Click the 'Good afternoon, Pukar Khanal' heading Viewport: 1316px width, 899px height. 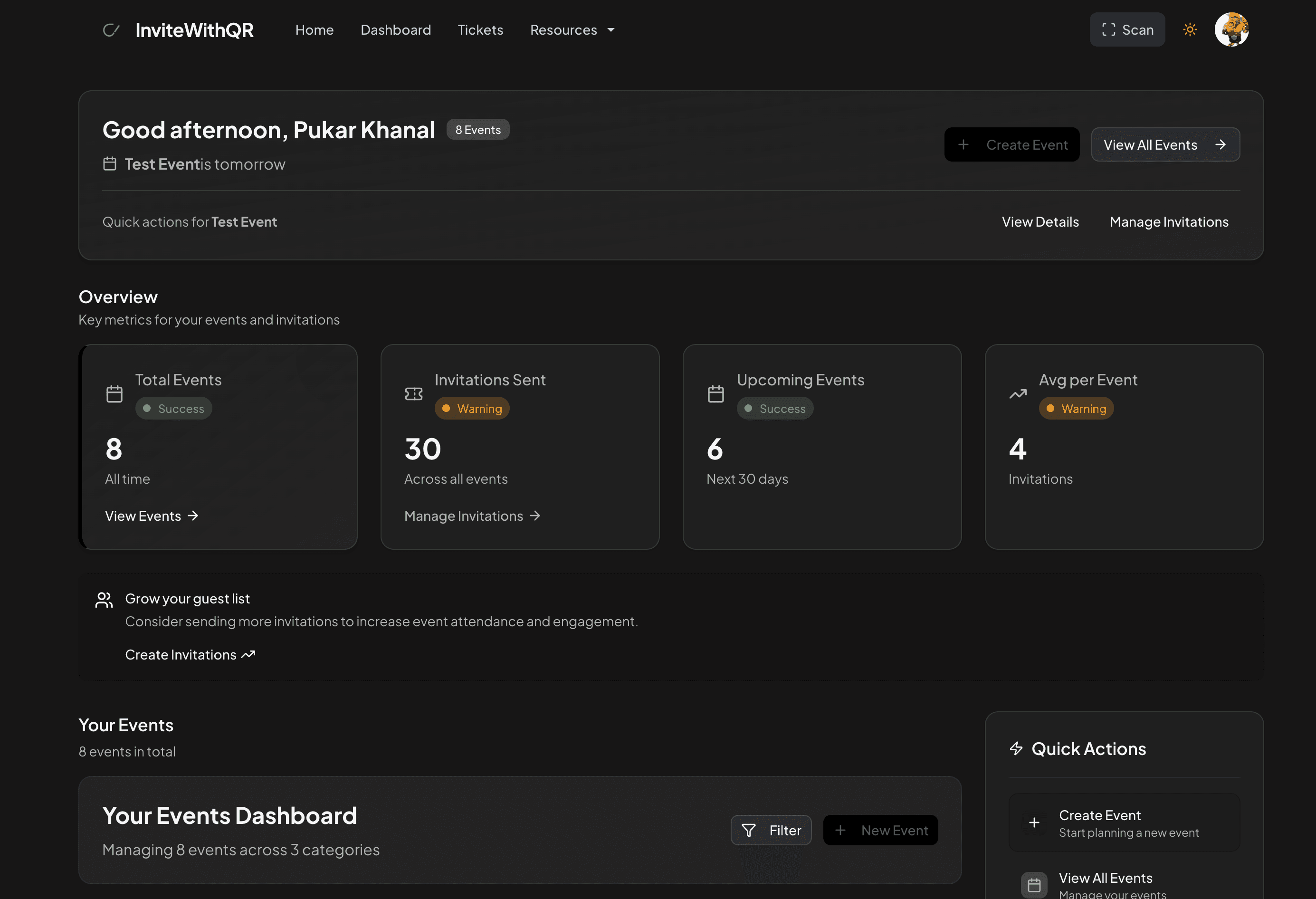[x=268, y=130]
